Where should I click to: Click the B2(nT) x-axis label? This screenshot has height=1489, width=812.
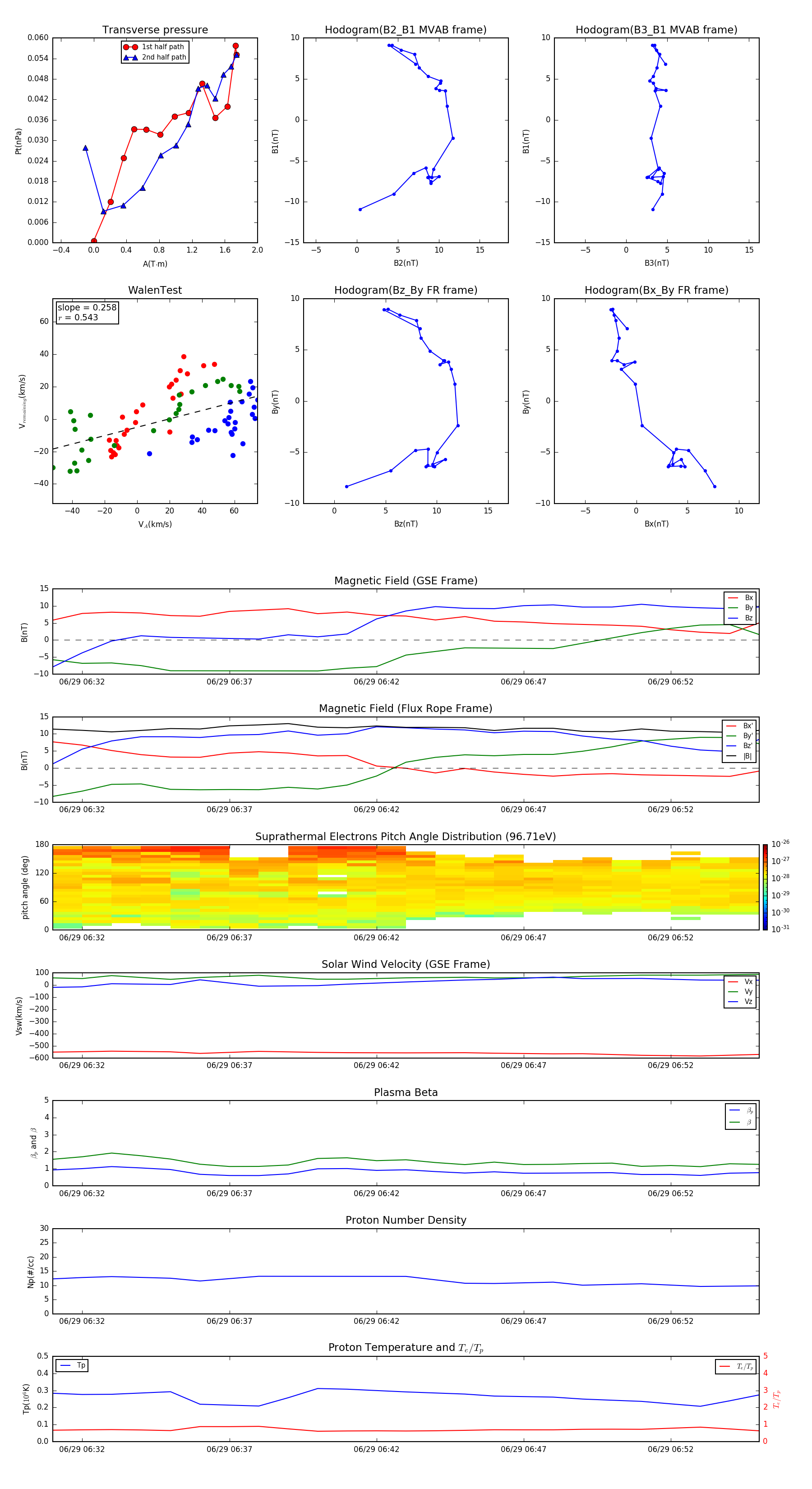tap(406, 263)
